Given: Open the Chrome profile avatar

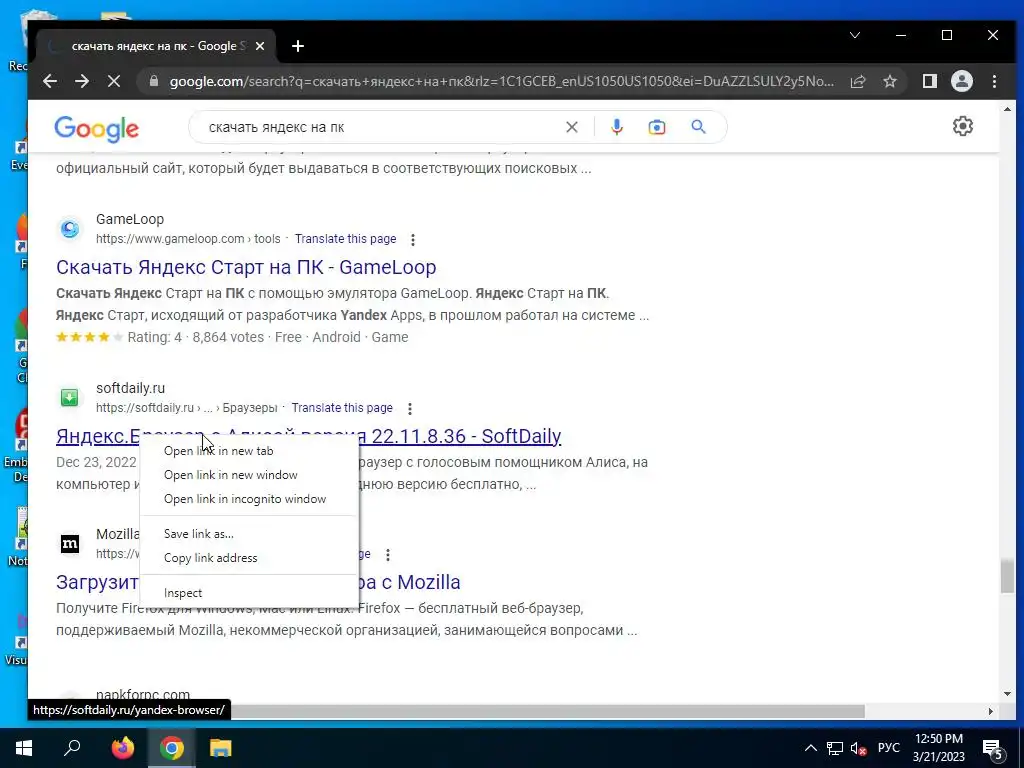Looking at the screenshot, I should pyautogui.click(x=961, y=81).
